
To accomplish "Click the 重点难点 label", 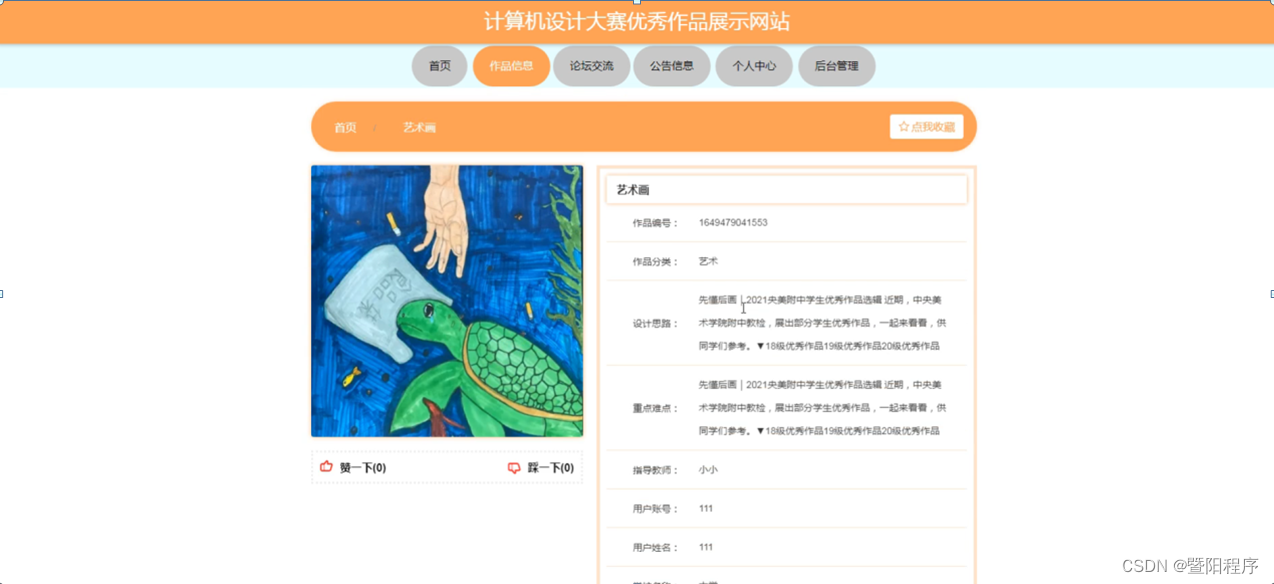I will point(656,409).
